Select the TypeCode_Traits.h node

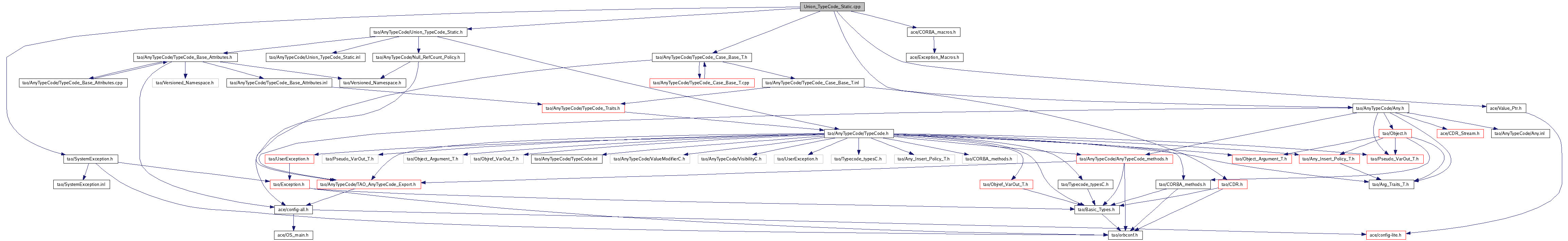coord(582,108)
